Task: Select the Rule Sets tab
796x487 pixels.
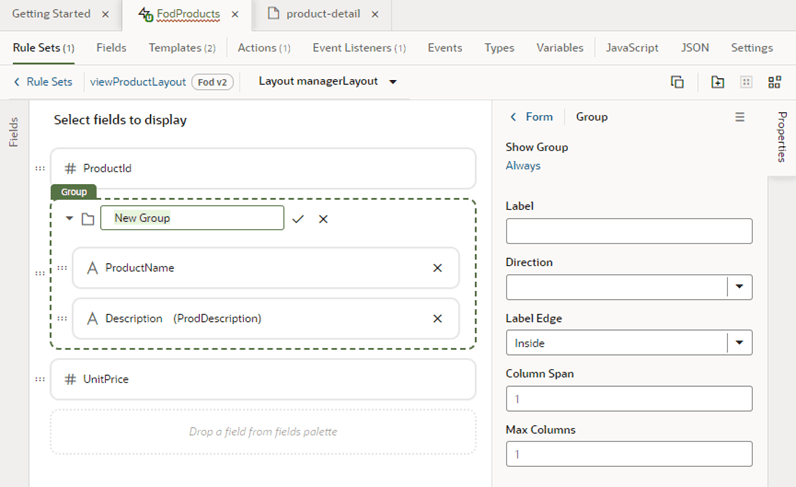Action: [44, 48]
